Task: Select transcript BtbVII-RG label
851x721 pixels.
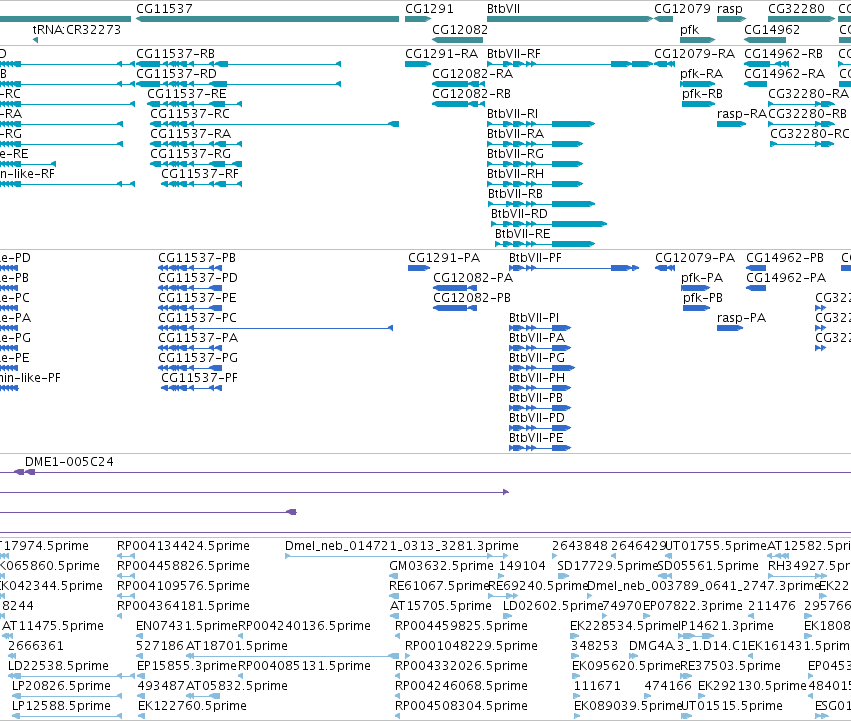Action: coord(515,154)
